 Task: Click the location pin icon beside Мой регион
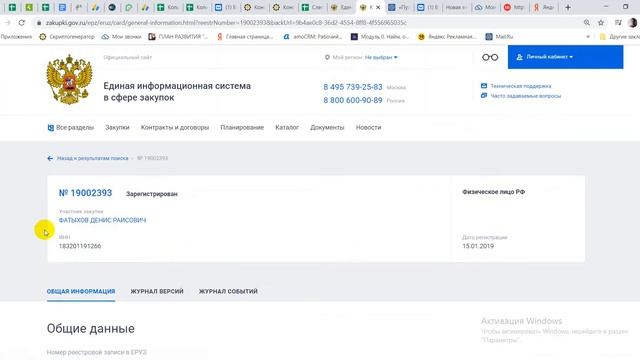pos(327,58)
